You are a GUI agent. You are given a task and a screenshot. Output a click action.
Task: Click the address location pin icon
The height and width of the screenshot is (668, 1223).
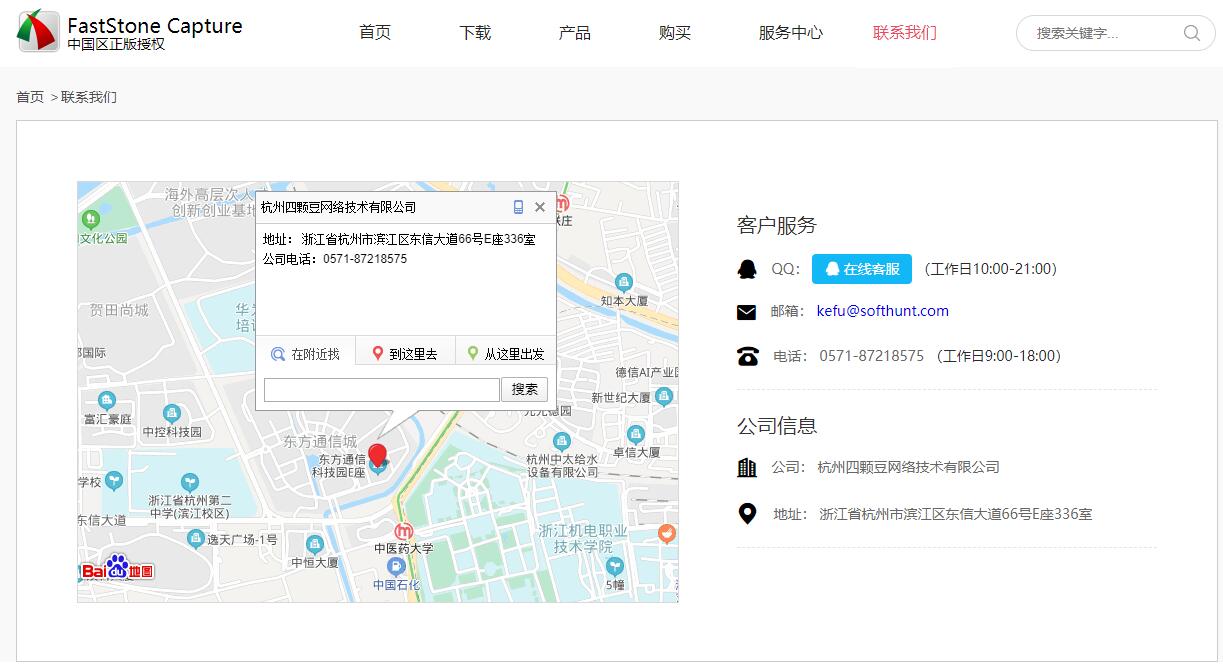pos(747,514)
